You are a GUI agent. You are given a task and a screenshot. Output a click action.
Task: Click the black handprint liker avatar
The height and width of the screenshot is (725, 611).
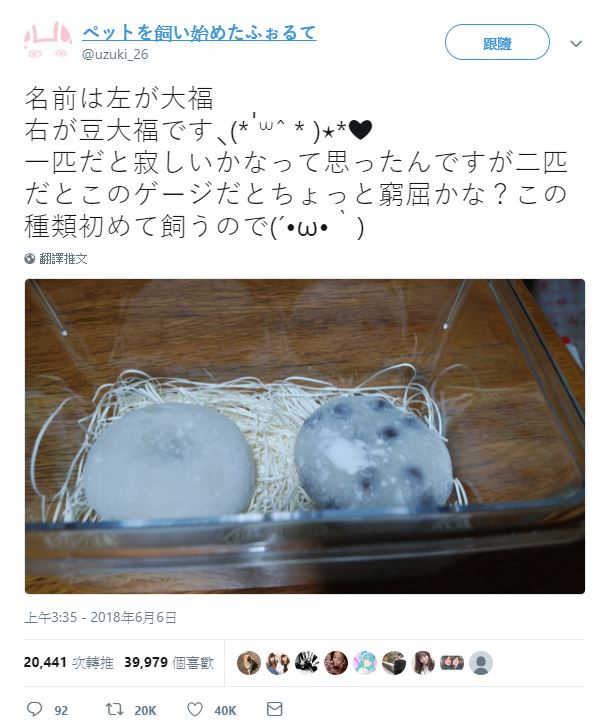pos(307,663)
